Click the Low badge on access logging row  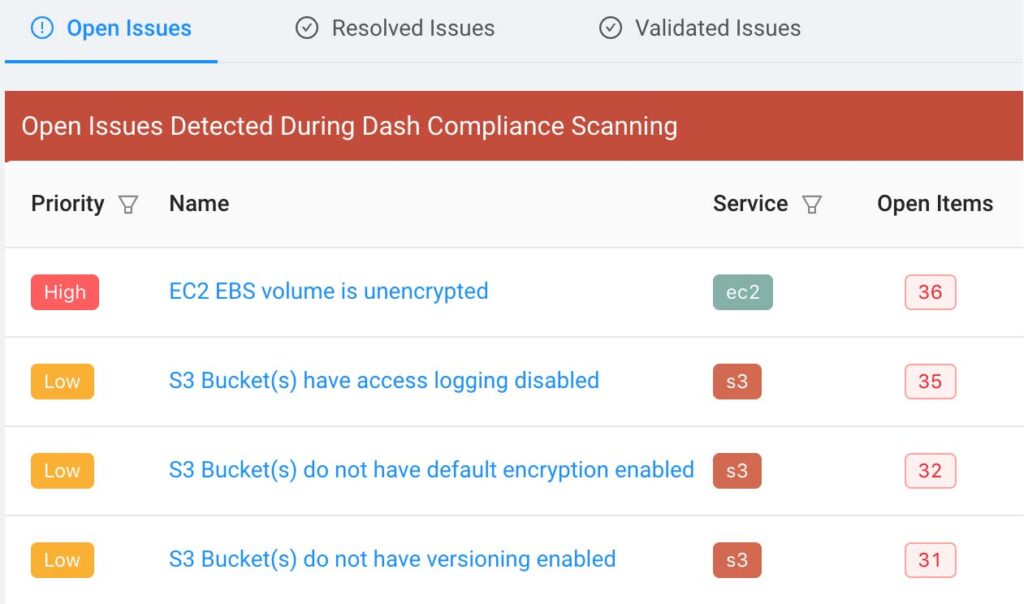coord(62,381)
